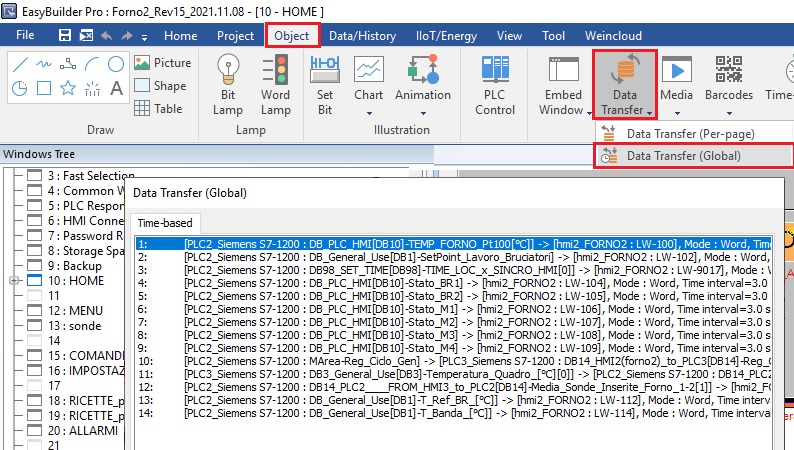Screen dimensions: 794x450
Task: Expand the Barcodes dropdown arrow
Action: pyautogui.click(x=729, y=113)
